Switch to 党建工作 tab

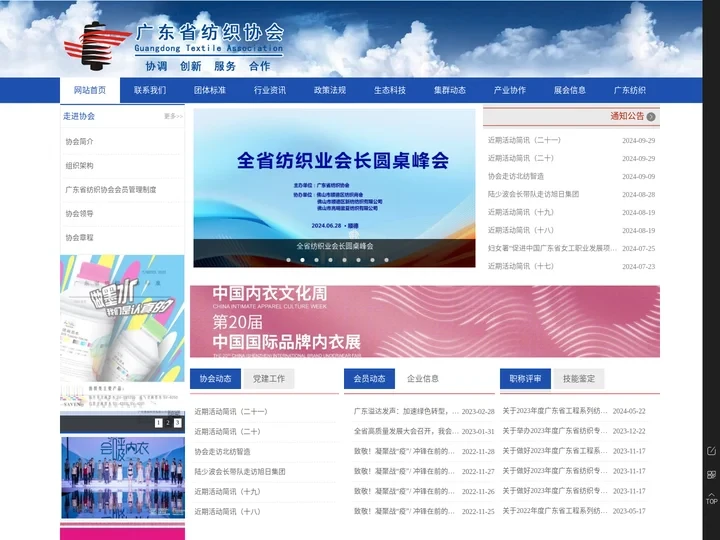tap(269, 379)
